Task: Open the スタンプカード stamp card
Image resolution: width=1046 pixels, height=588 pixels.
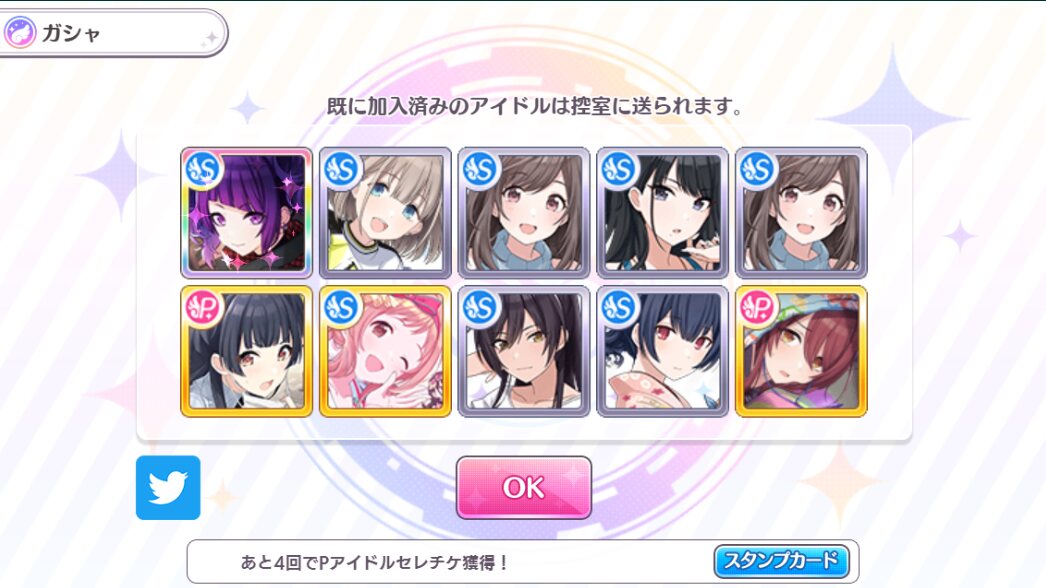Action: point(781,561)
